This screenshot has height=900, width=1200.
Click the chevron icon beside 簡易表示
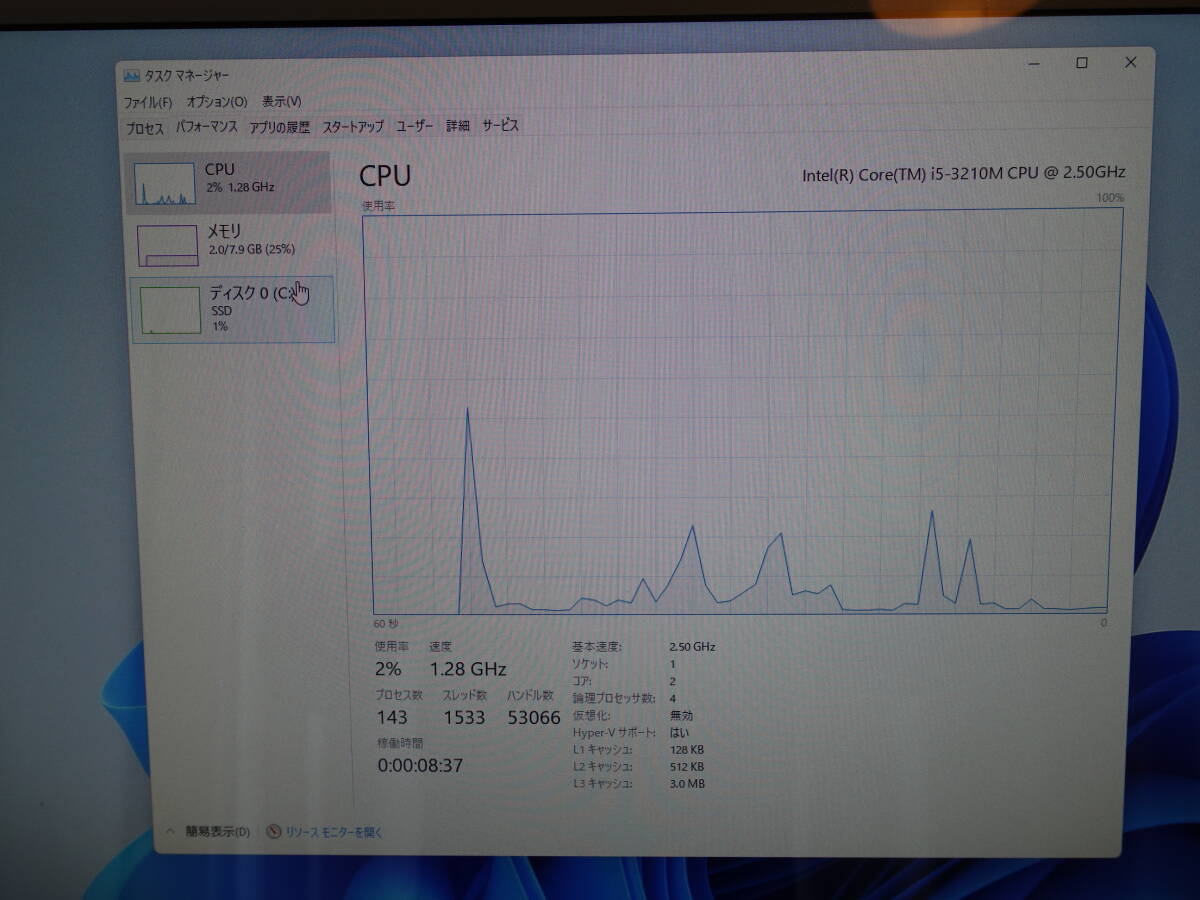170,831
